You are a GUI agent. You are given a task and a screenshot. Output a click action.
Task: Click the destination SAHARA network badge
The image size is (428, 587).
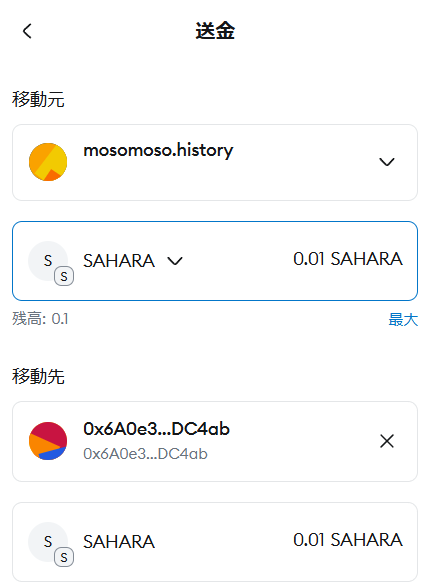[x=64, y=557]
